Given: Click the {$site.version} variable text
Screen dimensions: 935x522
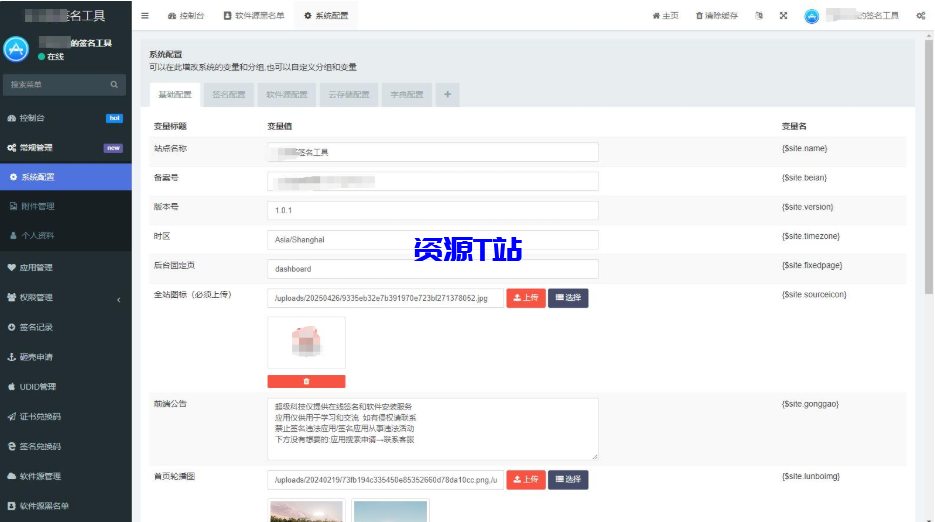Looking at the screenshot, I should click(807, 207).
